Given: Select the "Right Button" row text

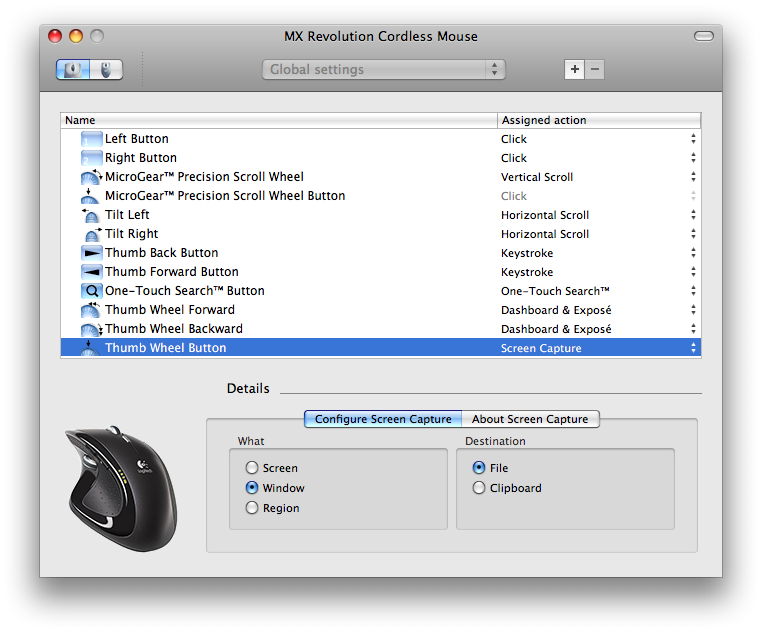Looking at the screenshot, I should tap(141, 158).
